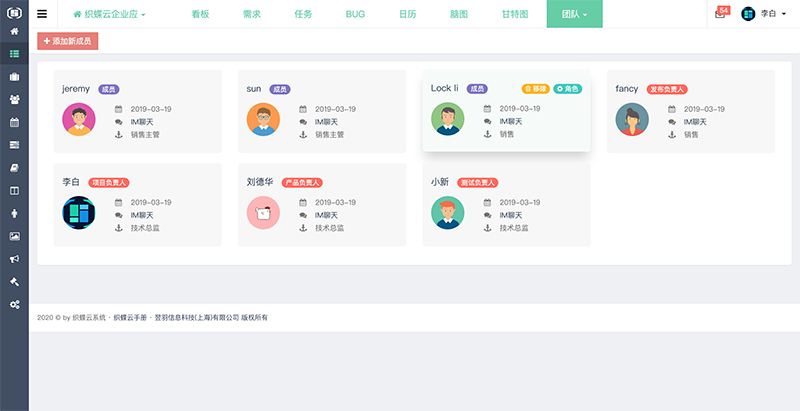Image resolution: width=800 pixels, height=411 pixels.
Task: Expand the 织蝶云企业应 project dropdown
Action: 110,14
